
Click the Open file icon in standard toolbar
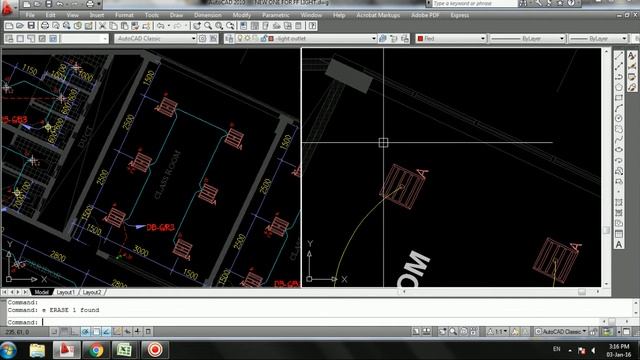tap(20, 26)
